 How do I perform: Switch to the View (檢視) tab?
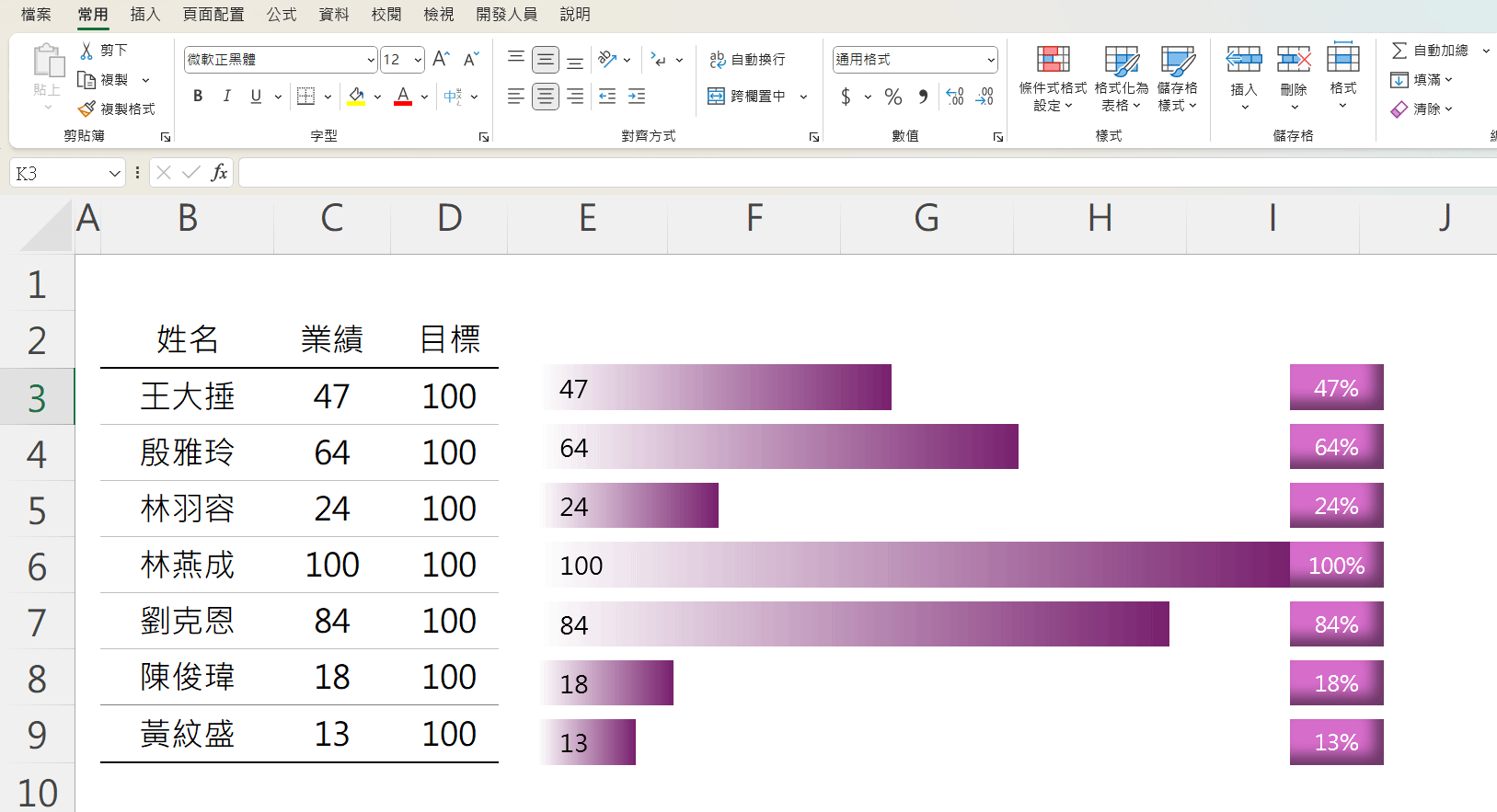(439, 15)
